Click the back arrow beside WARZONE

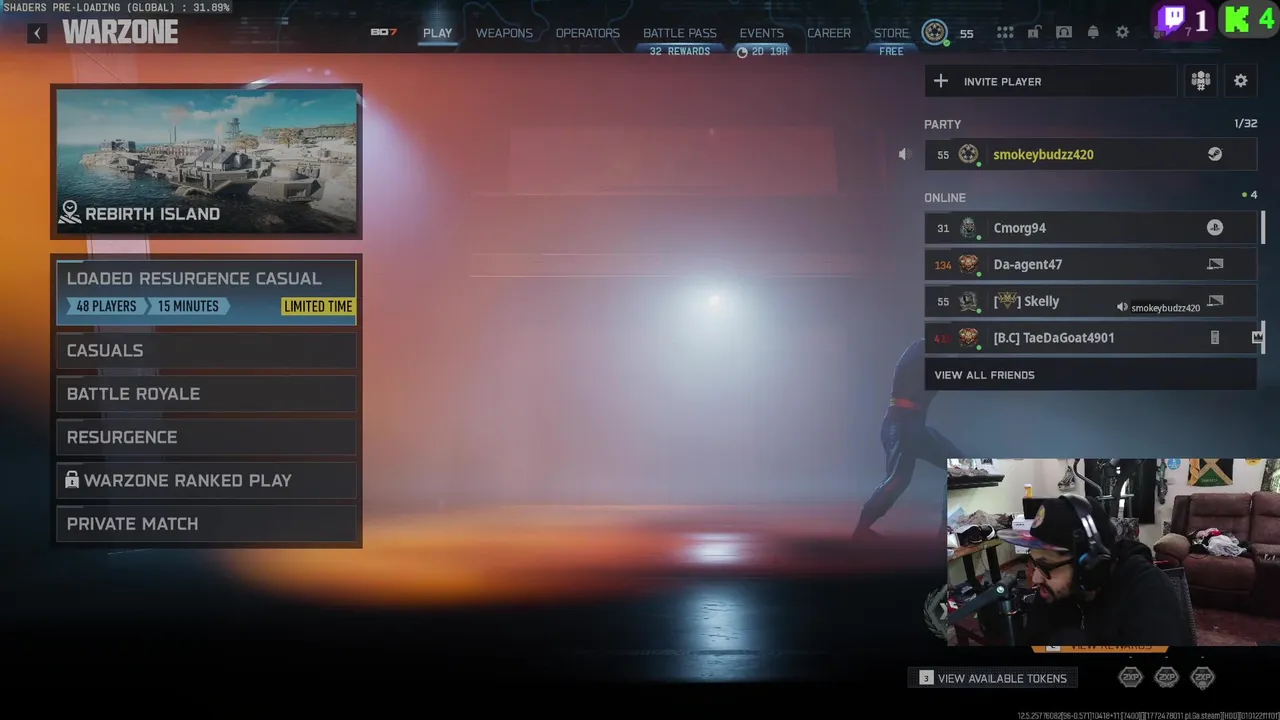(x=37, y=33)
